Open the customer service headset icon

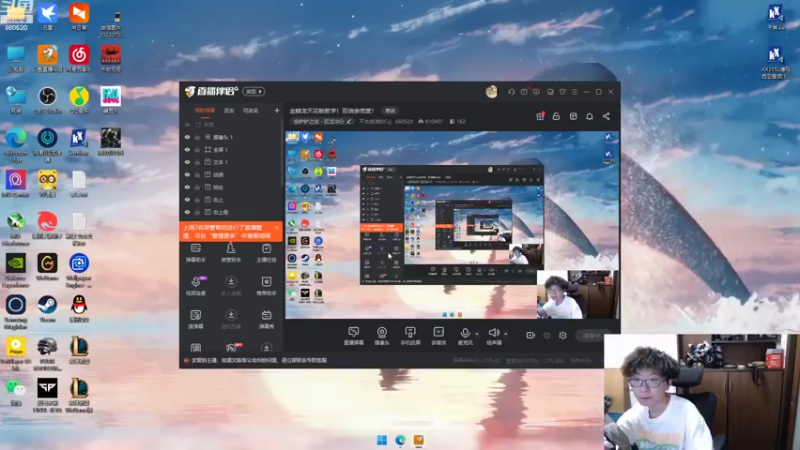[x=511, y=92]
